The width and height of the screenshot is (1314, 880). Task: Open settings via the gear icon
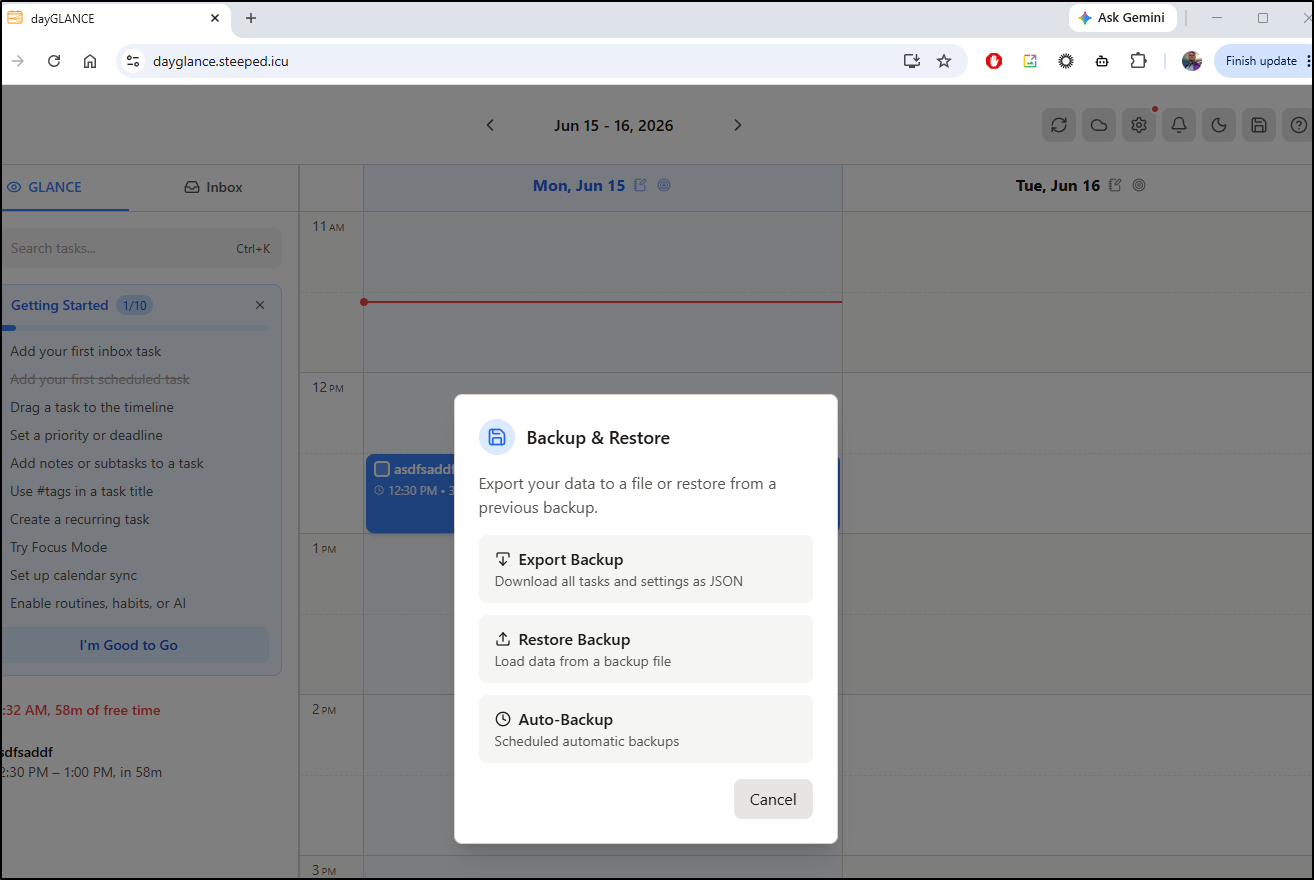[1139, 125]
